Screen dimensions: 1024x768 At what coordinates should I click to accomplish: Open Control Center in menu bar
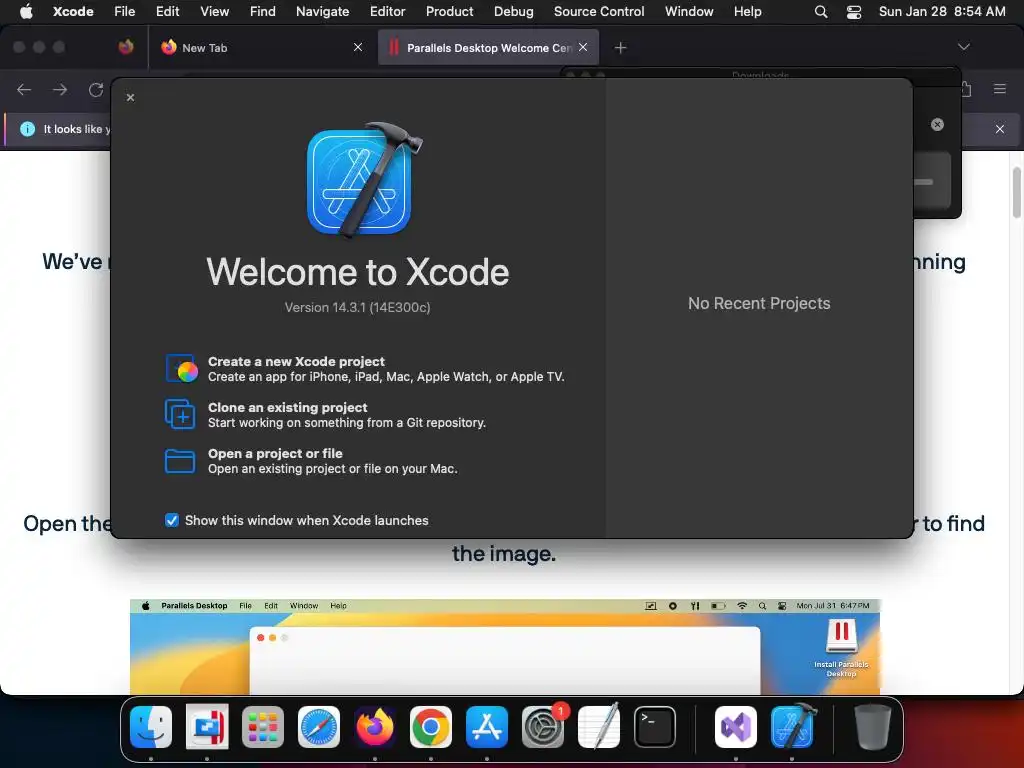coord(854,12)
